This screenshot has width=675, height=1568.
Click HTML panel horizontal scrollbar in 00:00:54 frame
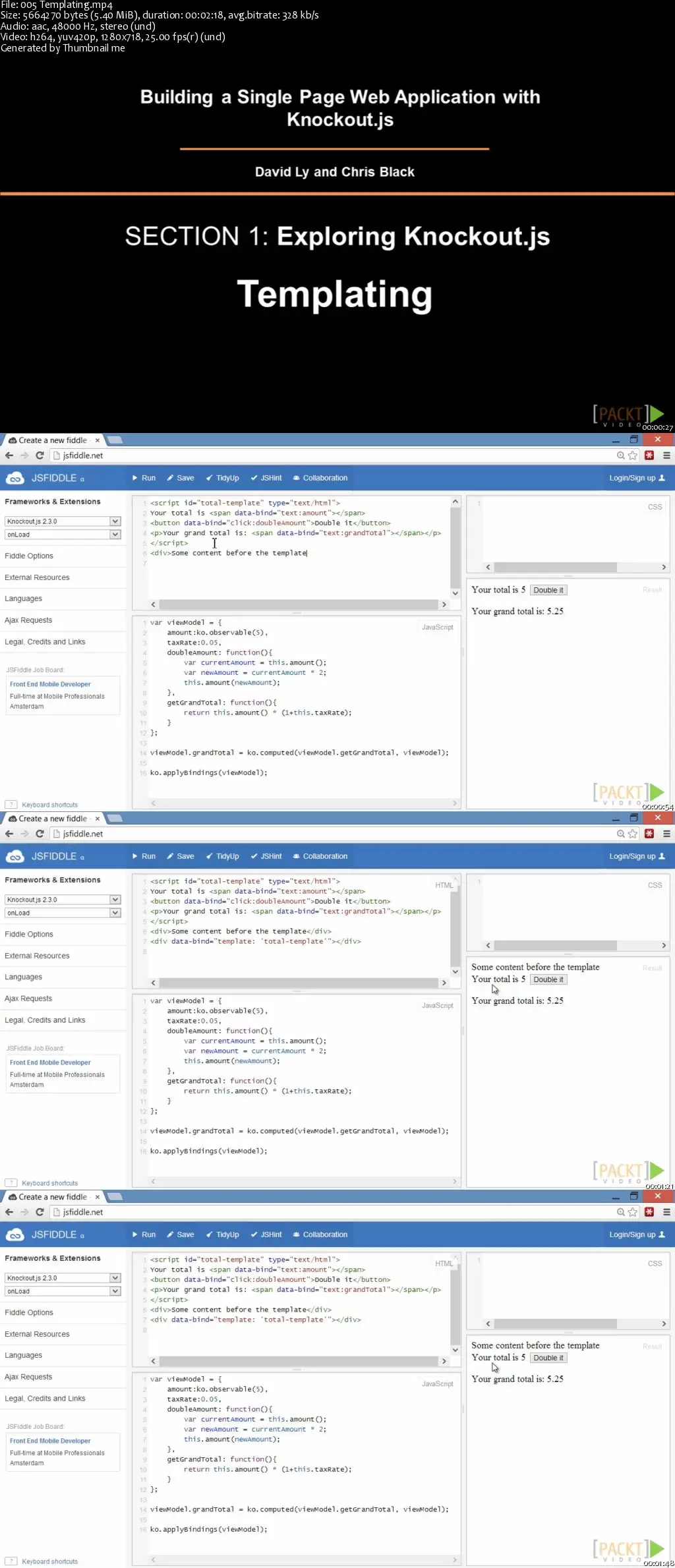pyautogui.click(x=299, y=604)
